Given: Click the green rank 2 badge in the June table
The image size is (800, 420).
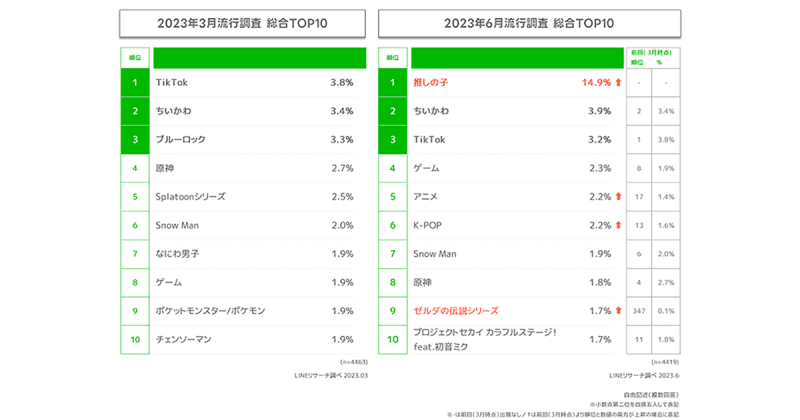Looking at the screenshot, I should pos(394,112).
